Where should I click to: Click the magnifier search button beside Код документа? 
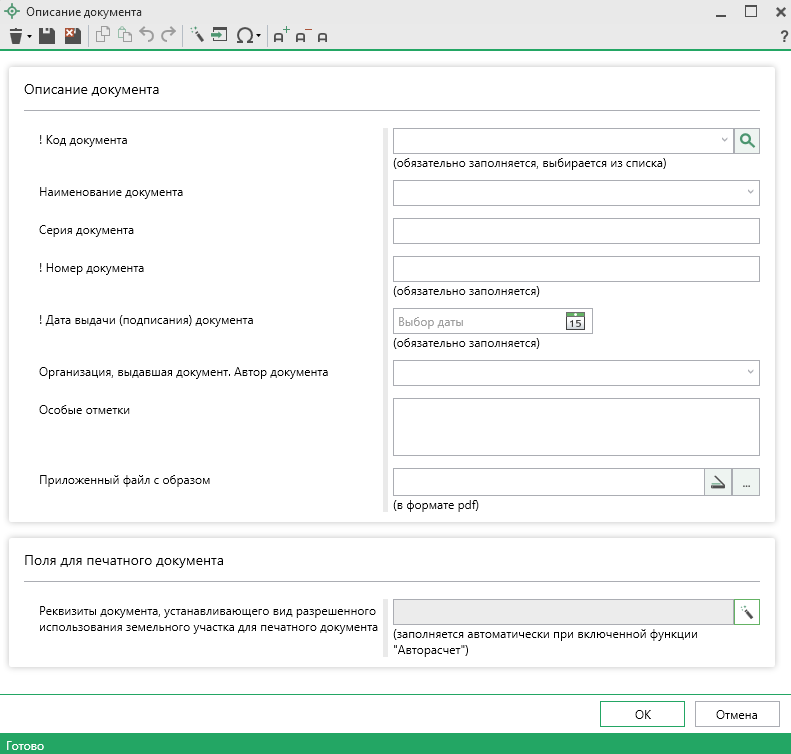[x=746, y=141]
